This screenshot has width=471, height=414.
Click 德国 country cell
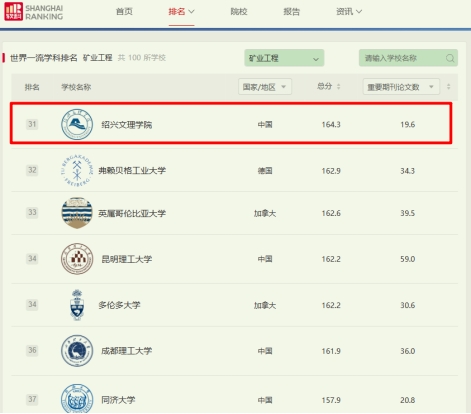265,171
